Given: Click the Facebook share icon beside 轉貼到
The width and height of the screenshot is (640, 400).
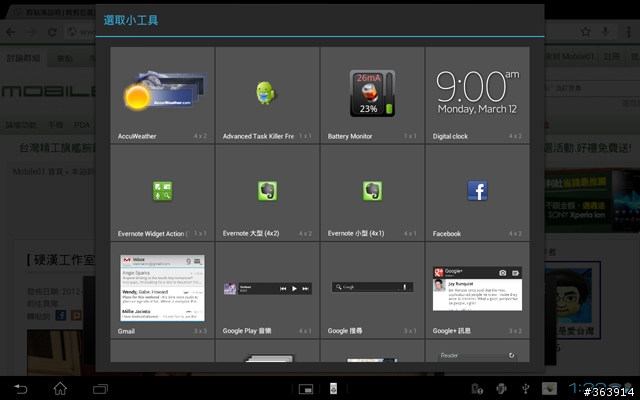Looking at the screenshot, I should tap(60, 316).
